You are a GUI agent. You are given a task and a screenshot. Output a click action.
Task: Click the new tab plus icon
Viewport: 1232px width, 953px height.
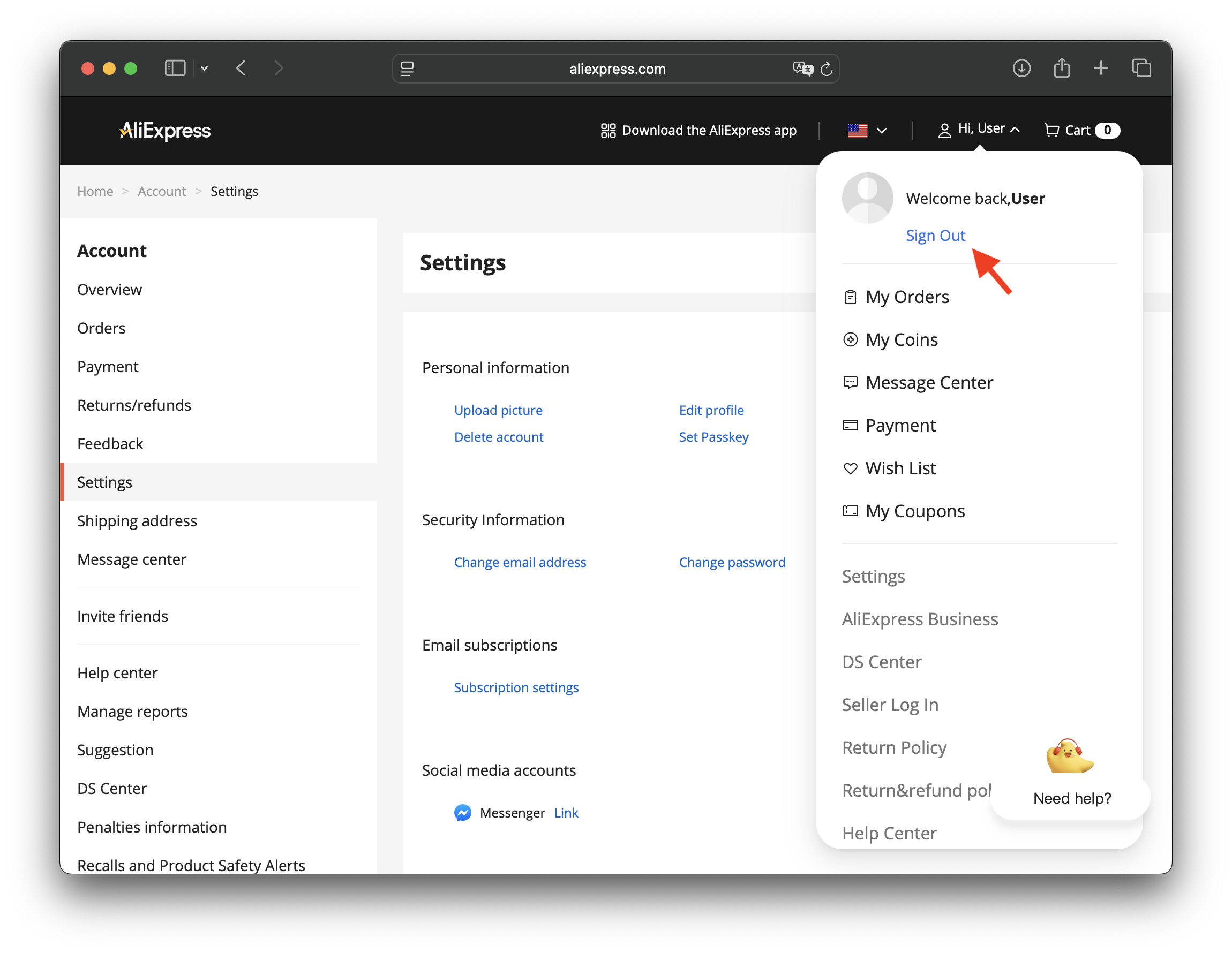tap(1101, 68)
